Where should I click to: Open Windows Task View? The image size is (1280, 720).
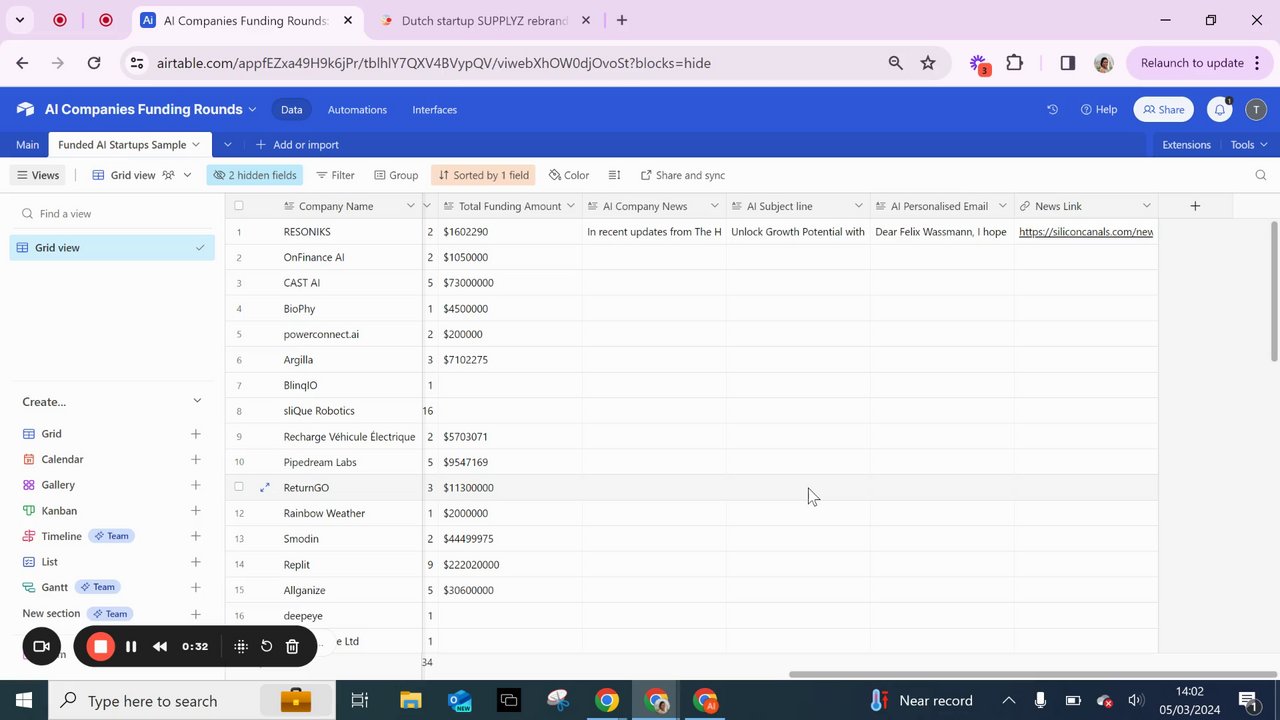(x=360, y=700)
